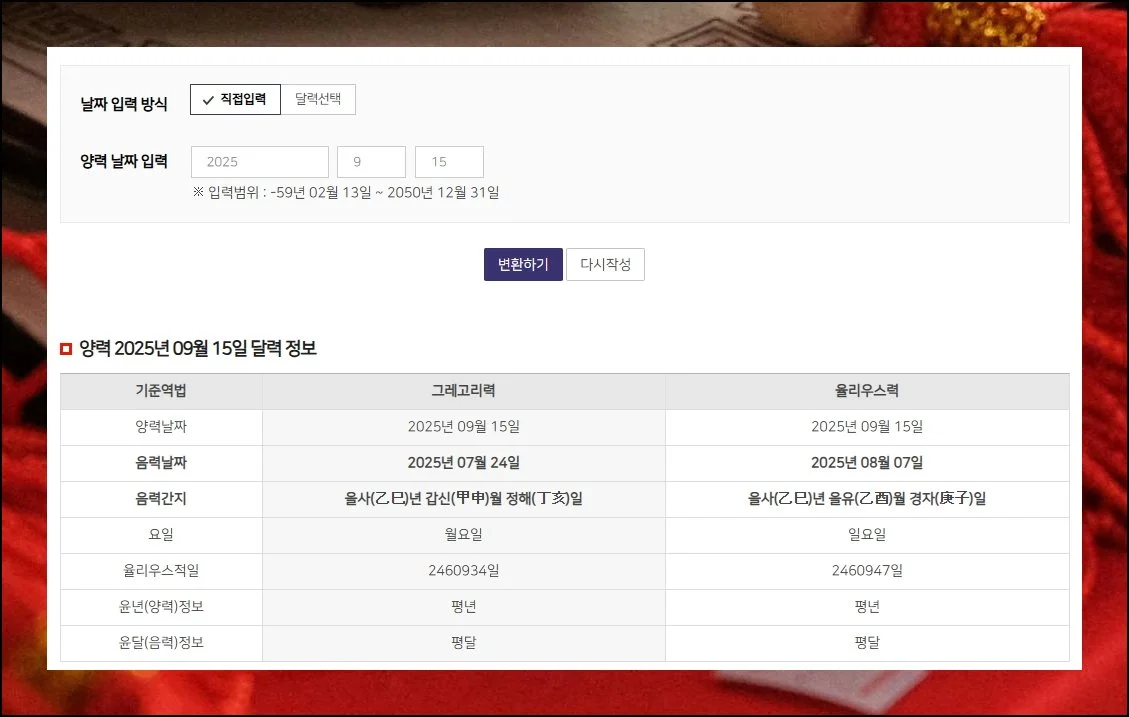Click Julian day number 2460947일

point(867,571)
